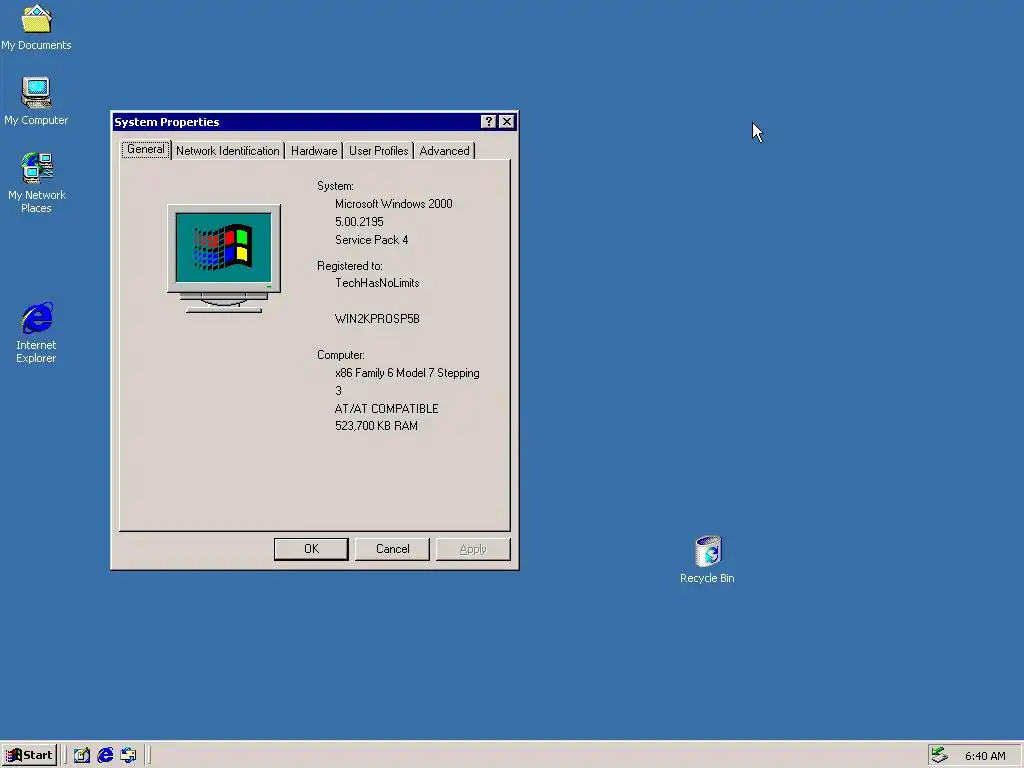Click the AT/AT COMPATIBLE text
1024x768 pixels.
(387, 409)
